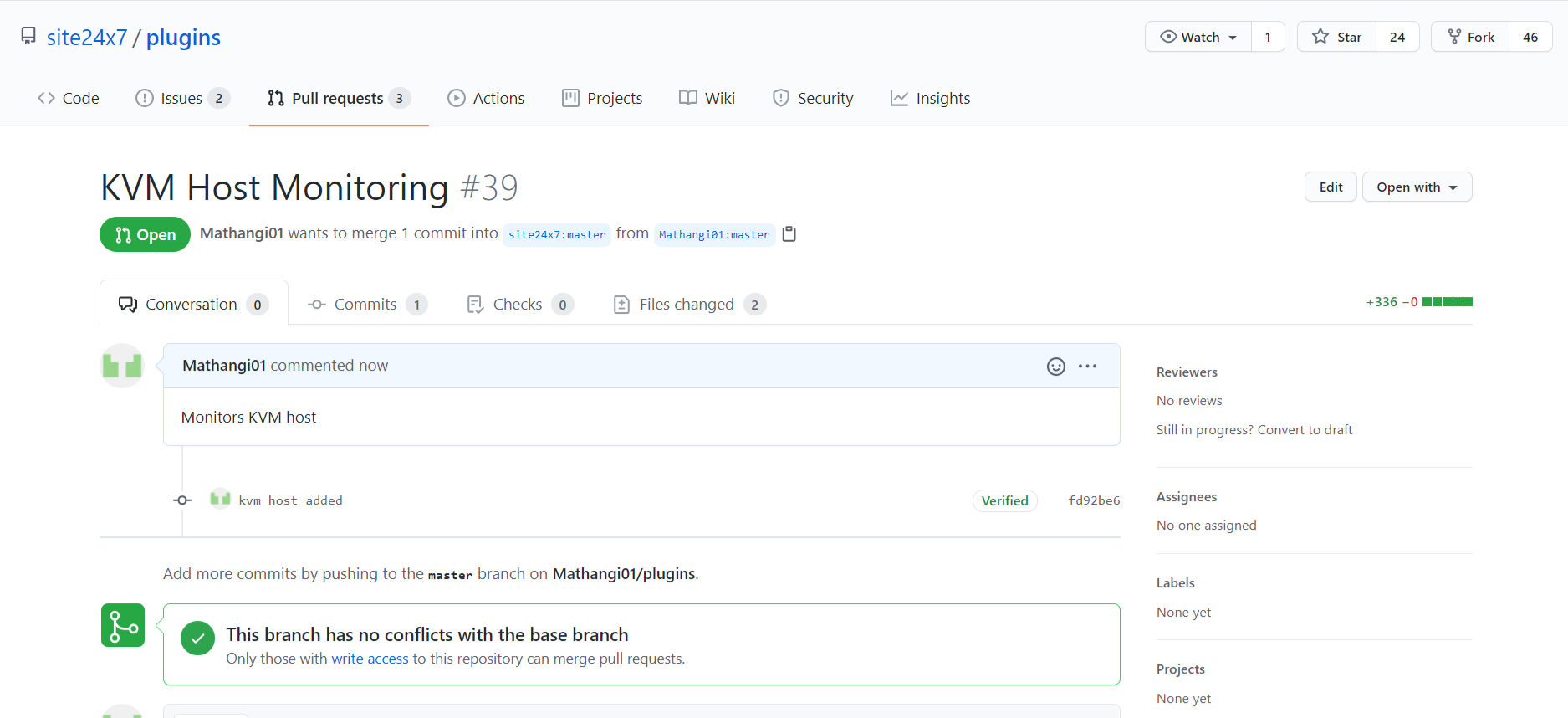1568x718 pixels.
Task: Click the repository icon next to site24x7
Action: click(x=28, y=36)
